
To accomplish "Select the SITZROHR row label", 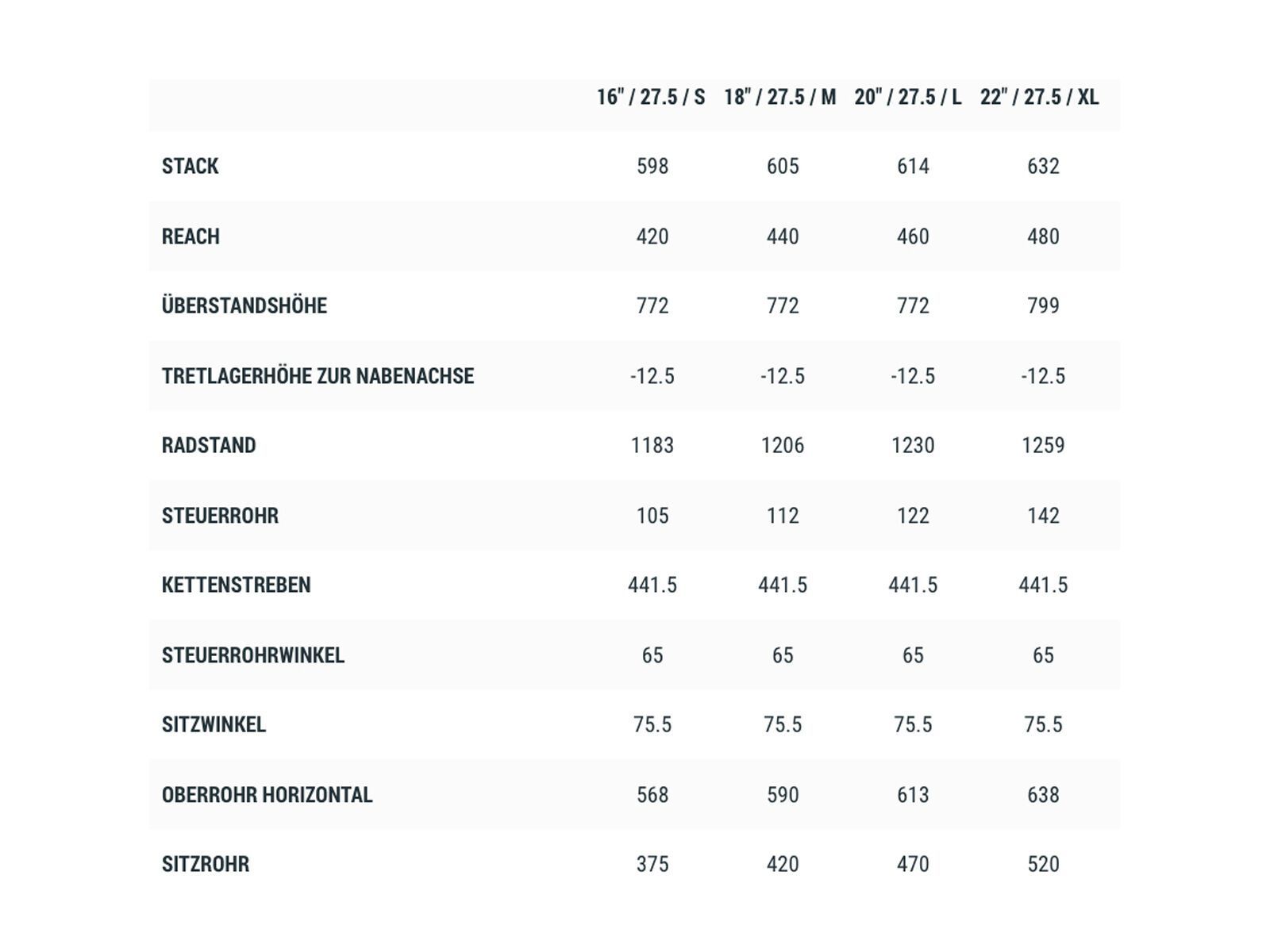I will tap(206, 865).
